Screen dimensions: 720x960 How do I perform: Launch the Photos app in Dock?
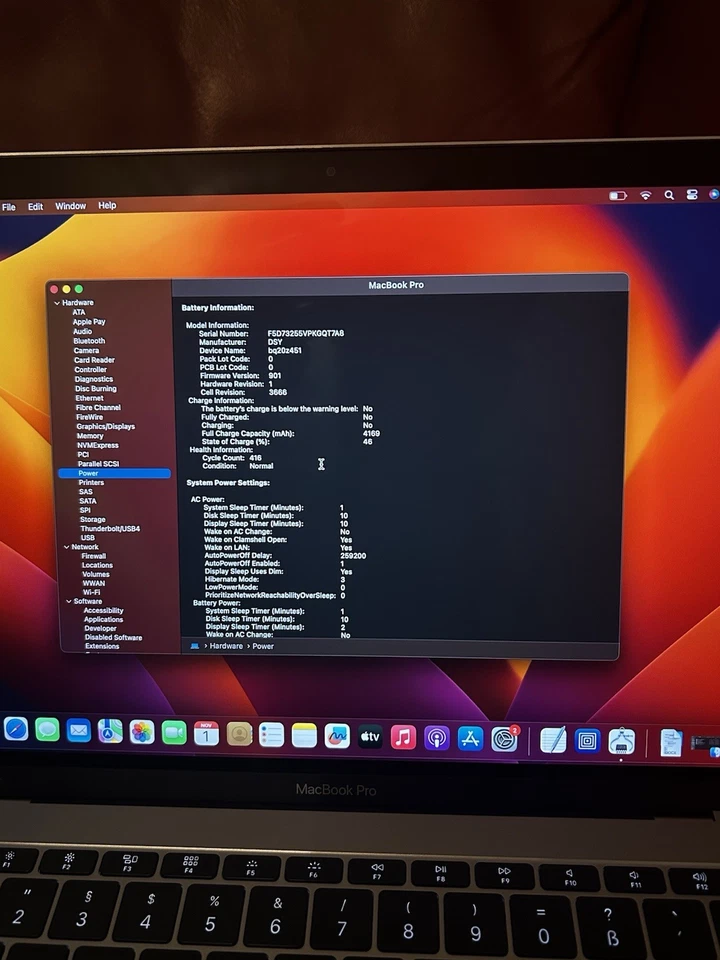click(142, 732)
